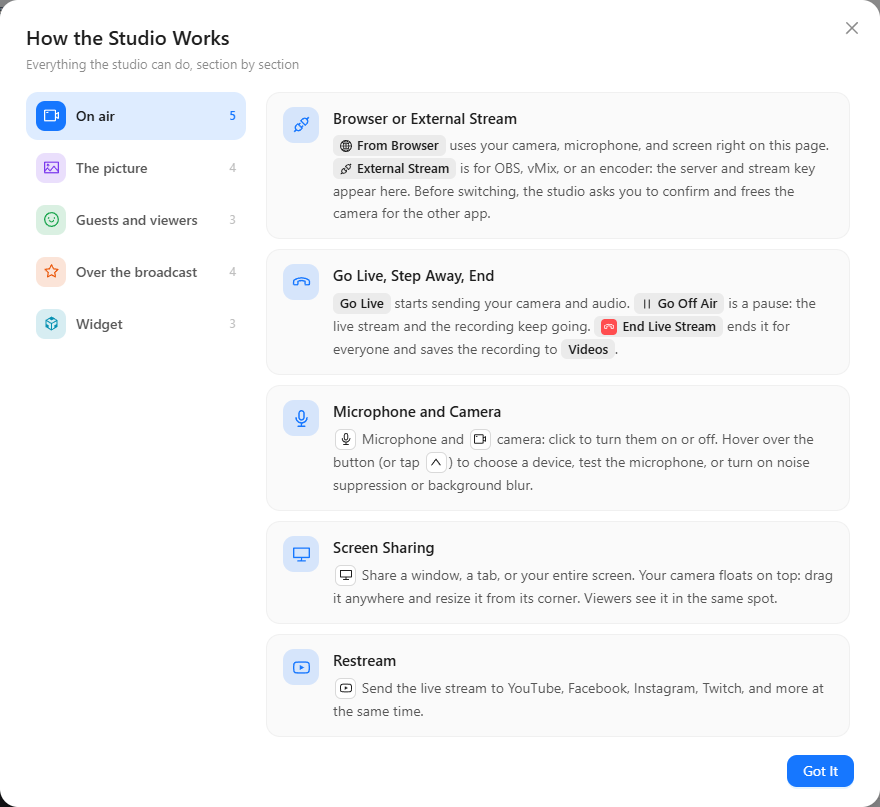880x807 pixels.
Task: Close the How the Studio Works dialog
Action: pyautogui.click(x=851, y=28)
